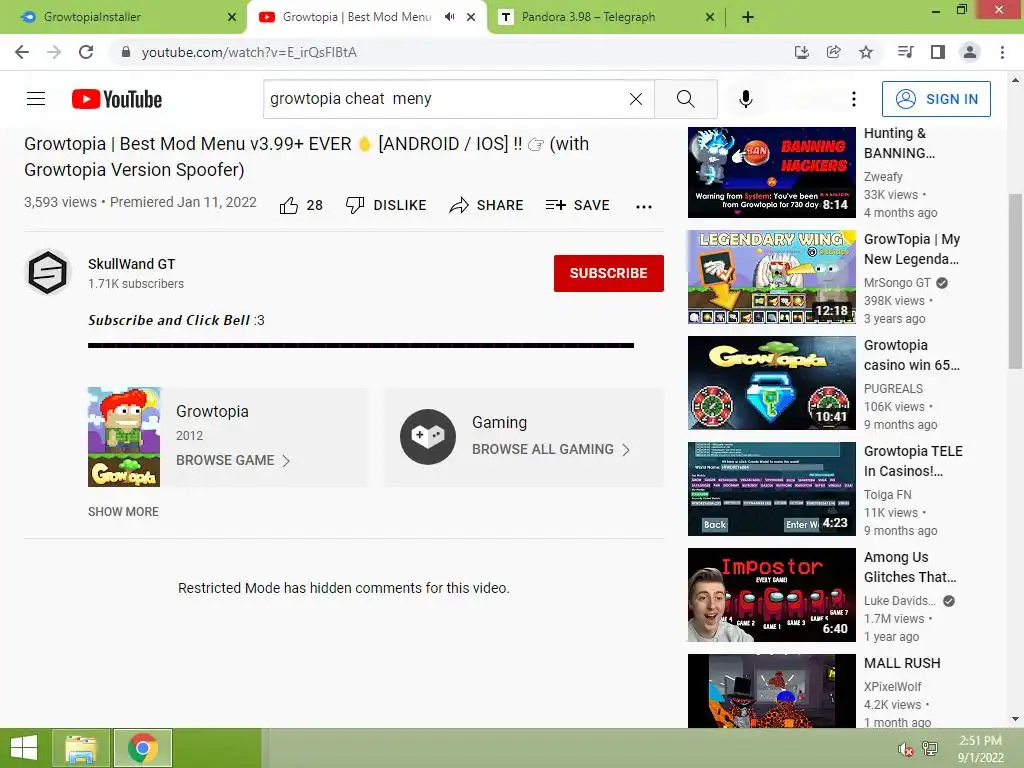The image size is (1024, 768).
Task: Open a new browser tab
Action: pyautogui.click(x=748, y=17)
